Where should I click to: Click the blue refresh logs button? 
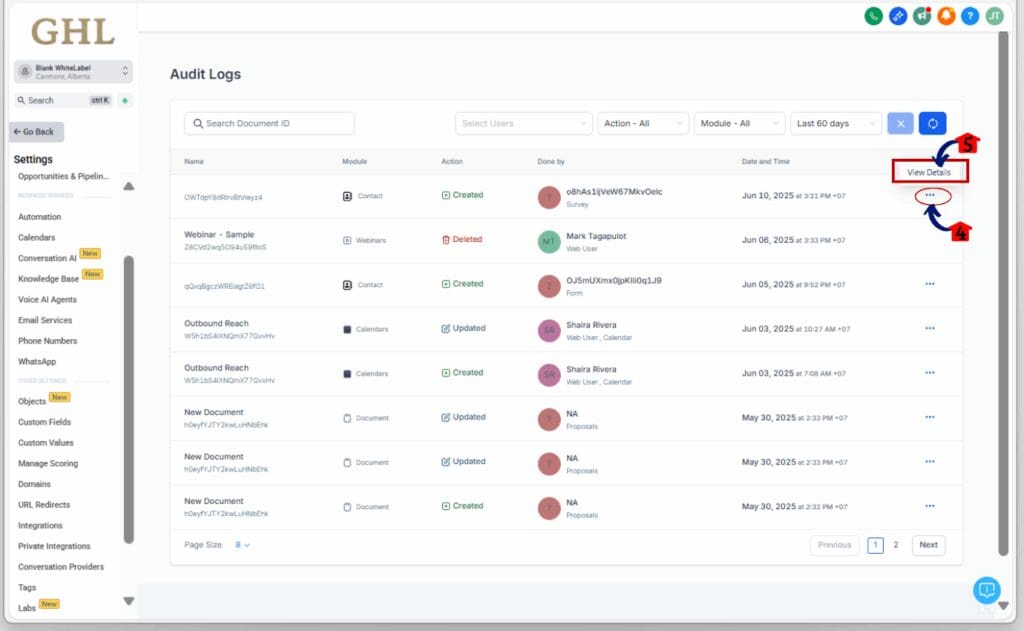tap(931, 124)
